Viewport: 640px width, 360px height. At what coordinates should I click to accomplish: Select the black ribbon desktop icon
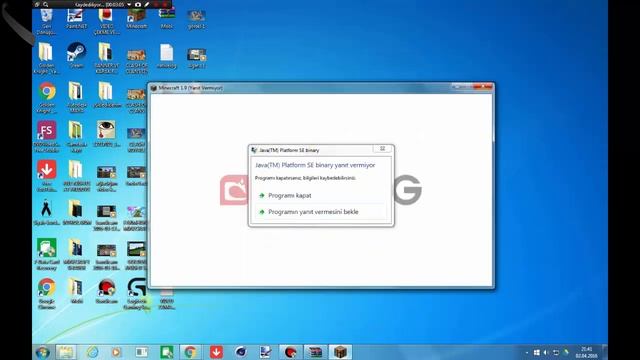tap(47, 212)
